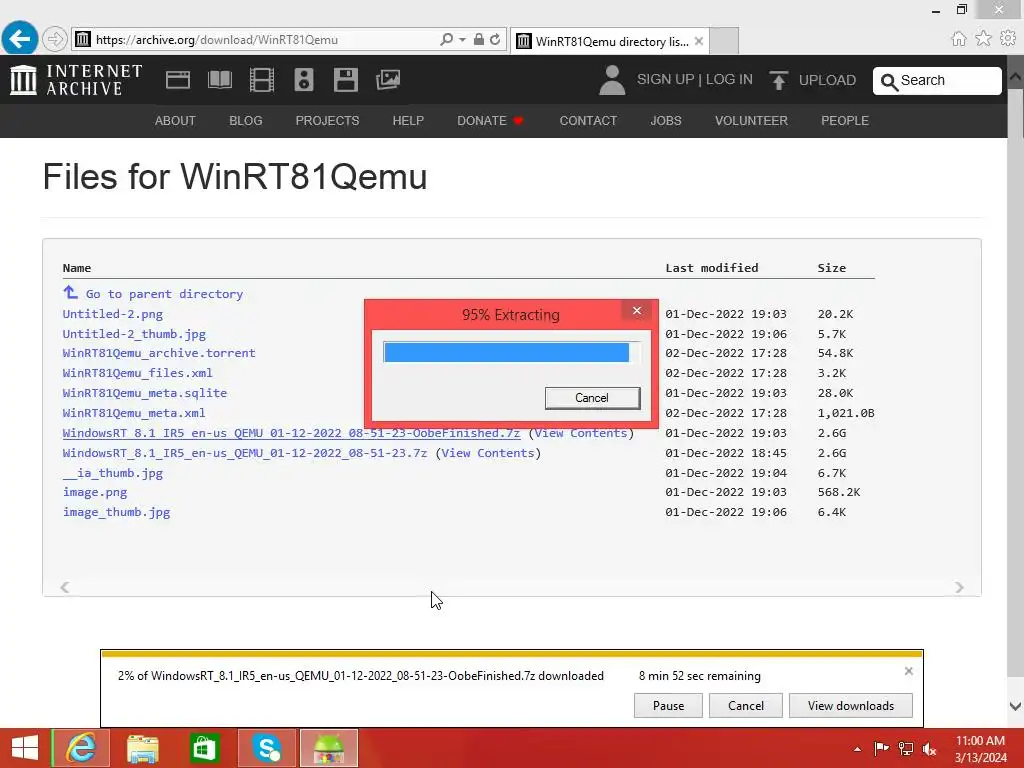Click the WindowsRT_8.1_IR5_en-us_QEMU_01-12-2022_08-51-23.7z link
This screenshot has width=1024, height=768.
[245, 453]
